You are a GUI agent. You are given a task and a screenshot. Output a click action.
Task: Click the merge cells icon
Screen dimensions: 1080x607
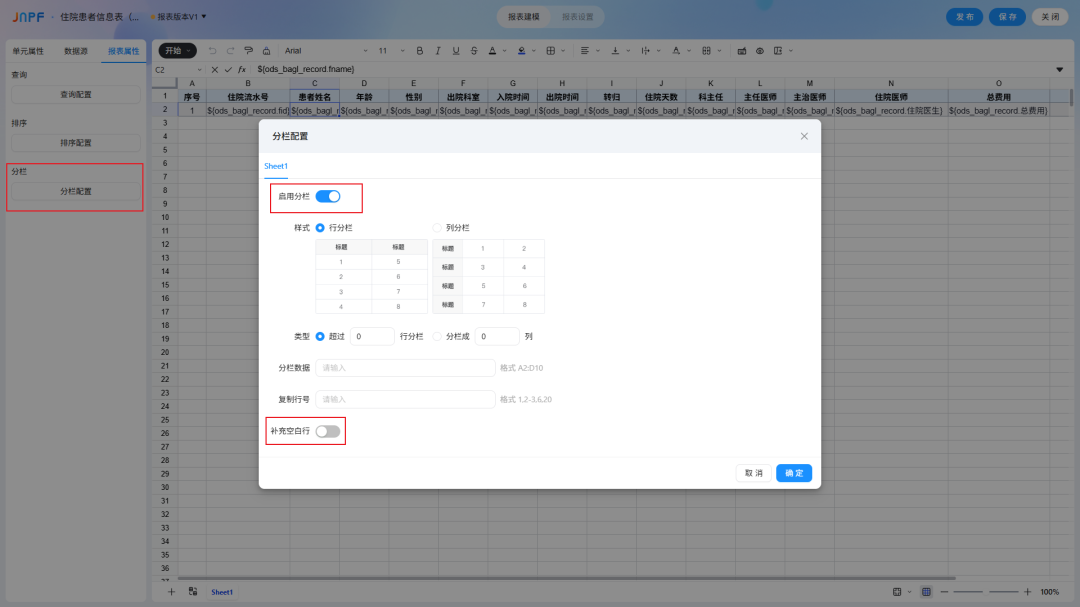(706, 51)
